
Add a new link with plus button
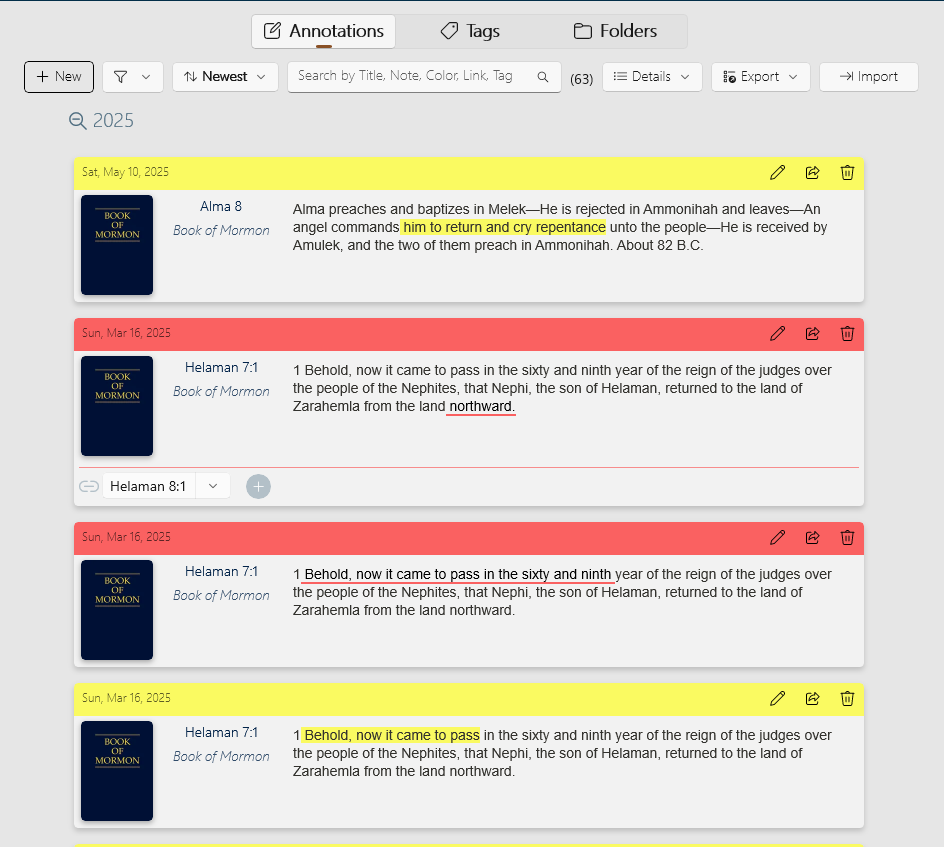tap(258, 486)
